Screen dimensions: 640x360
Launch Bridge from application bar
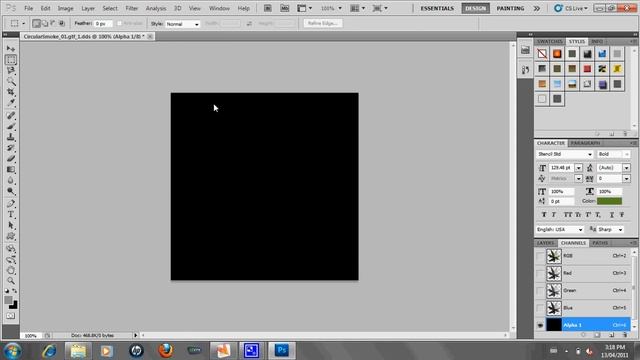[x=268, y=8]
